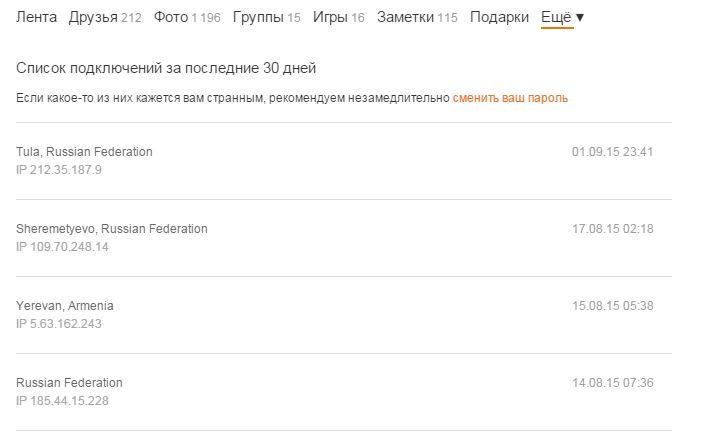Viewport: 704px width, 431px height.
Task: Click IP address 109.70.248.14
Action: click(62, 247)
